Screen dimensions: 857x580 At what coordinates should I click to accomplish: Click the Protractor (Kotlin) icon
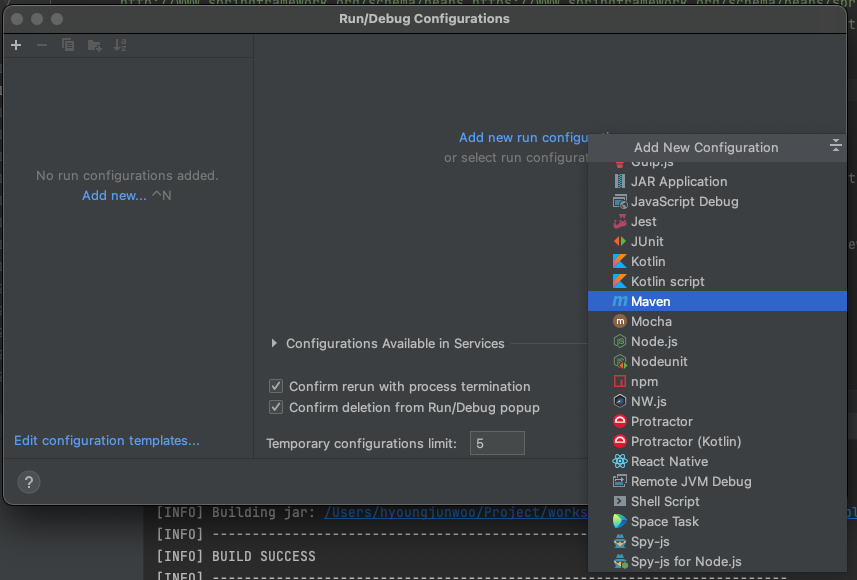click(619, 441)
